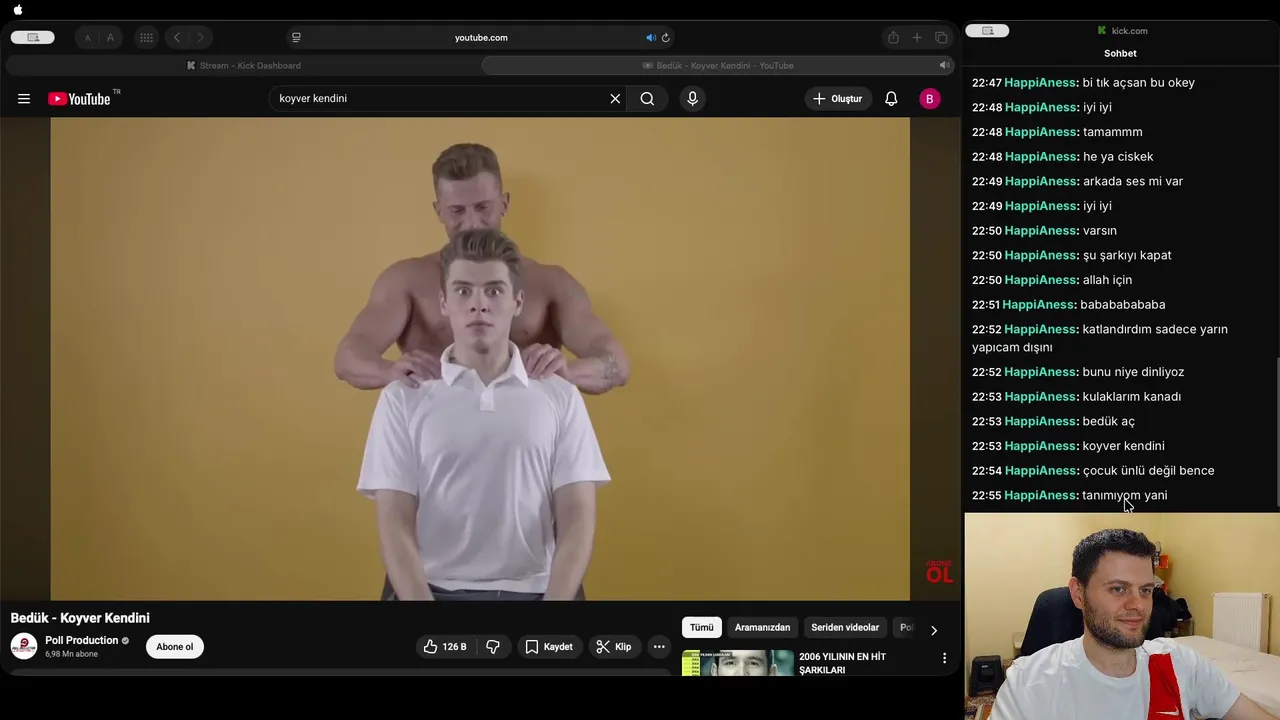The image size is (1280, 720).
Task: Select the Bedük - Koyver Kendini YouTube tab
Action: [x=718, y=66]
